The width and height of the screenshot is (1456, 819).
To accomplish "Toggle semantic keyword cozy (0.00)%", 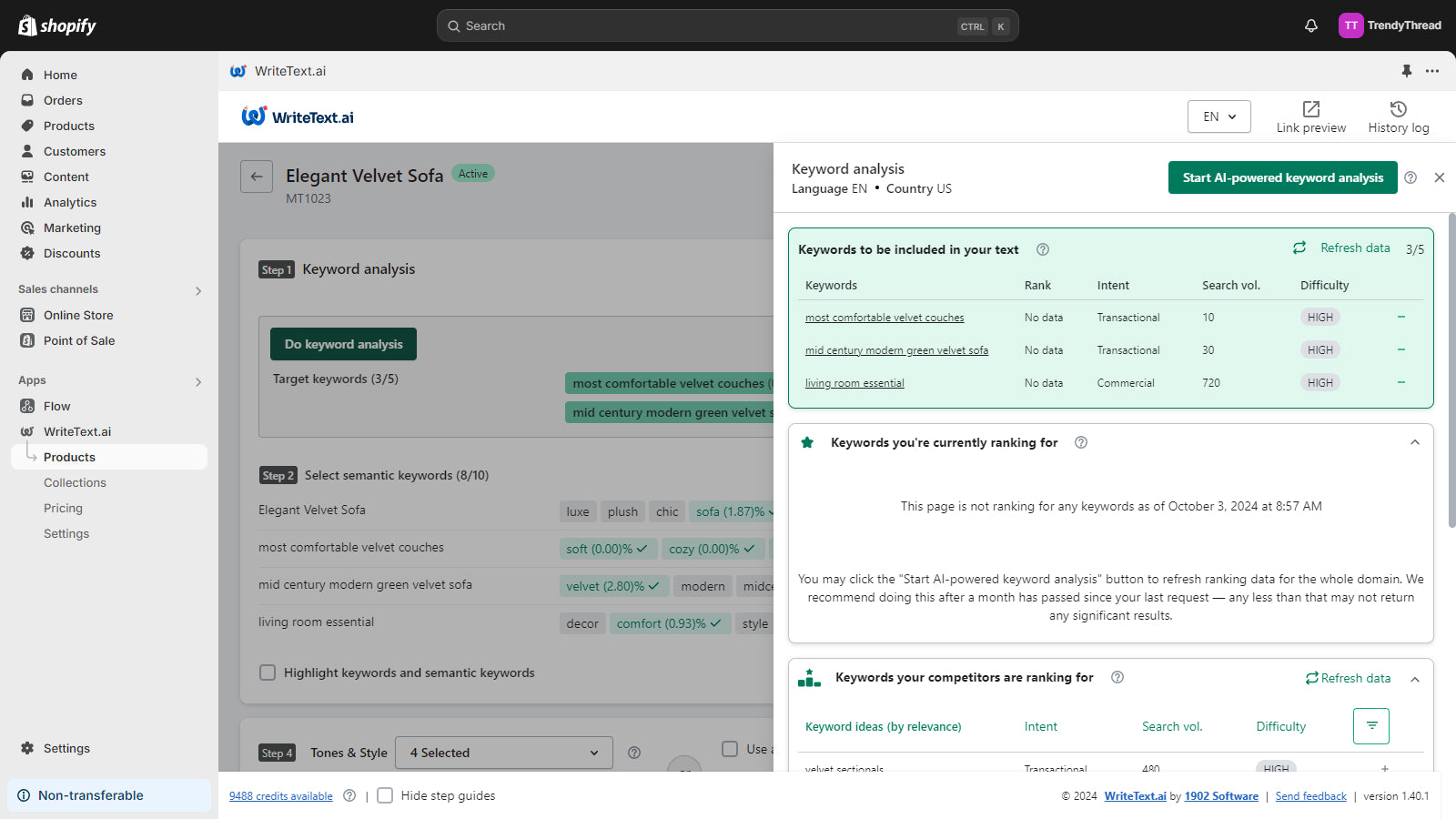I will [x=712, y=549].
